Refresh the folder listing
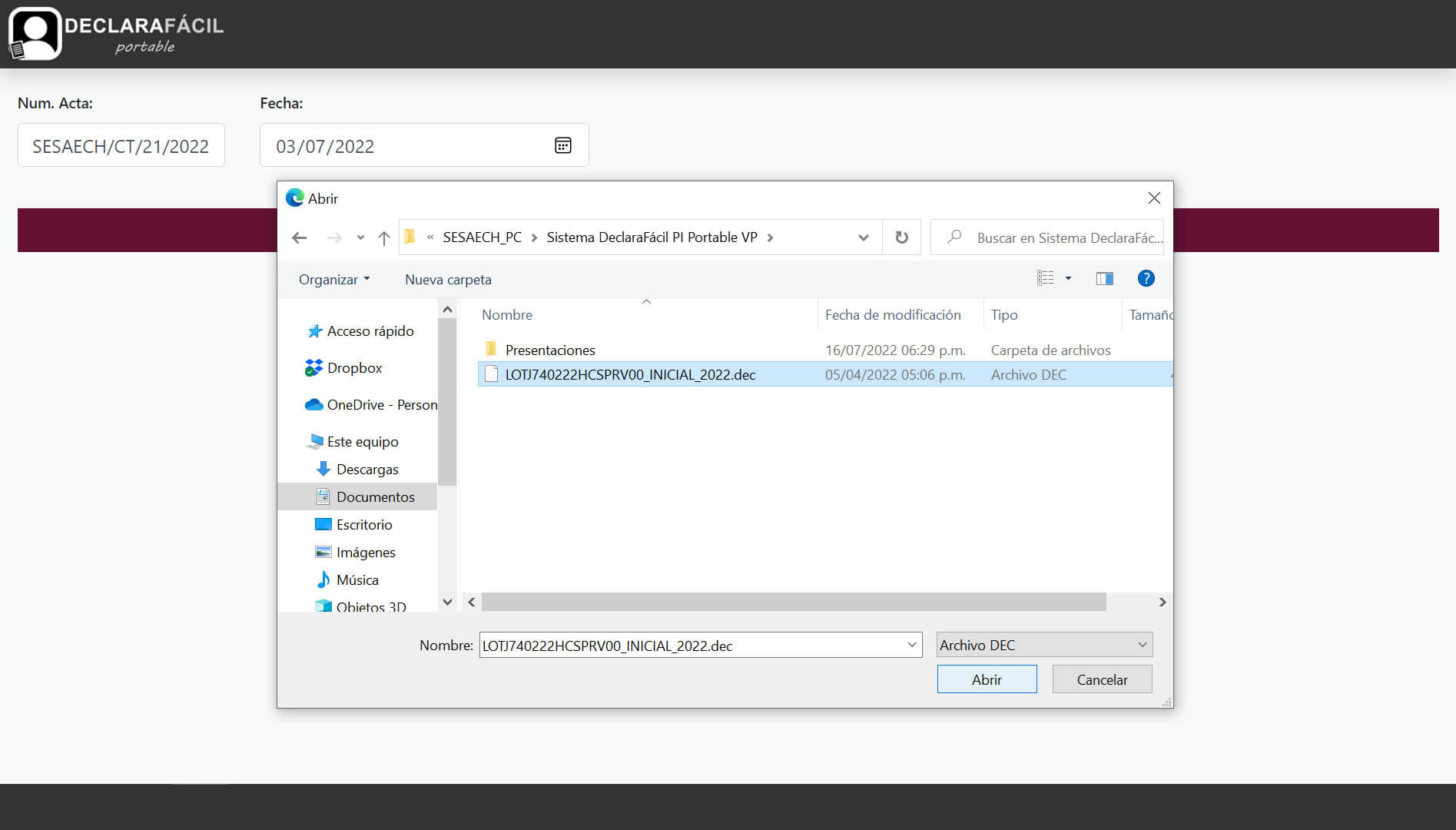1456x830 pixels. (x=902, y=237)
